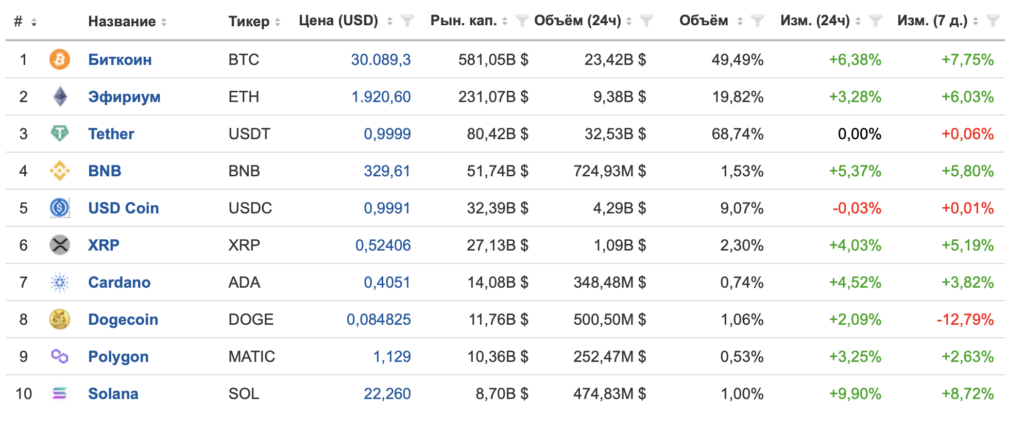Open filter for Изм. (24ч) column

(876, 22)
